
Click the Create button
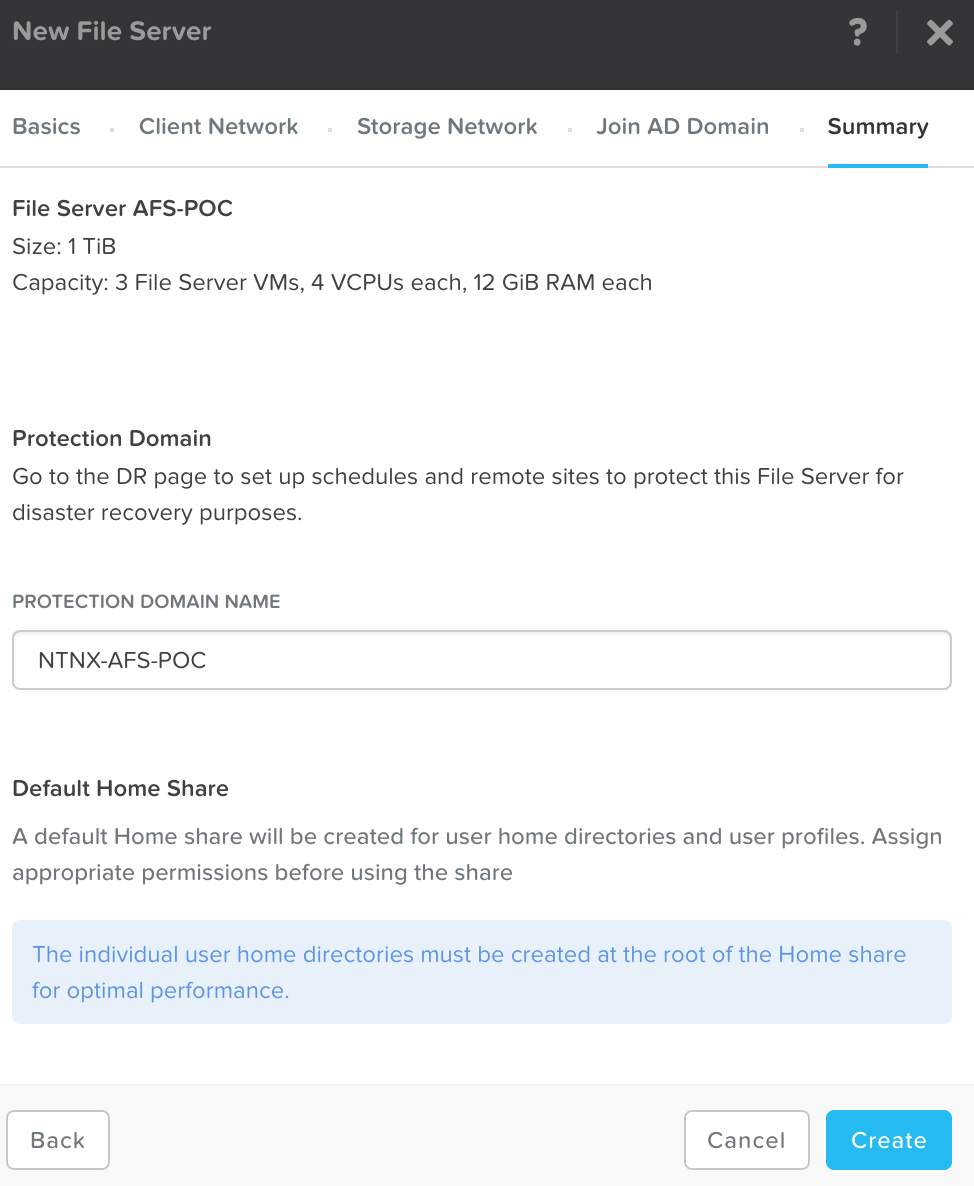(888, 1140)
